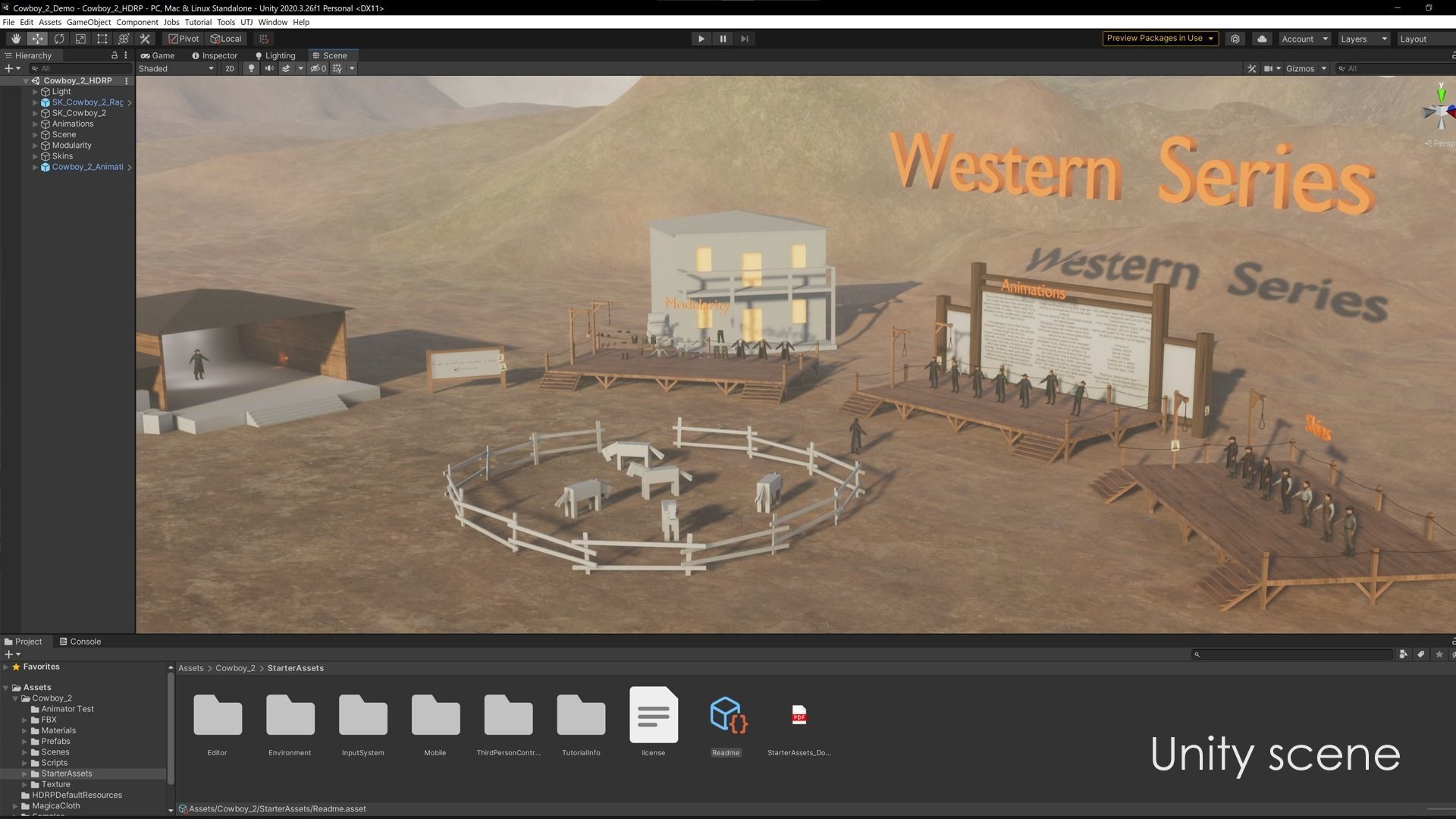The width and height of the screenshot is (1456, 819).
Task: Select the Rect transform tool
Action: (102, 39)
